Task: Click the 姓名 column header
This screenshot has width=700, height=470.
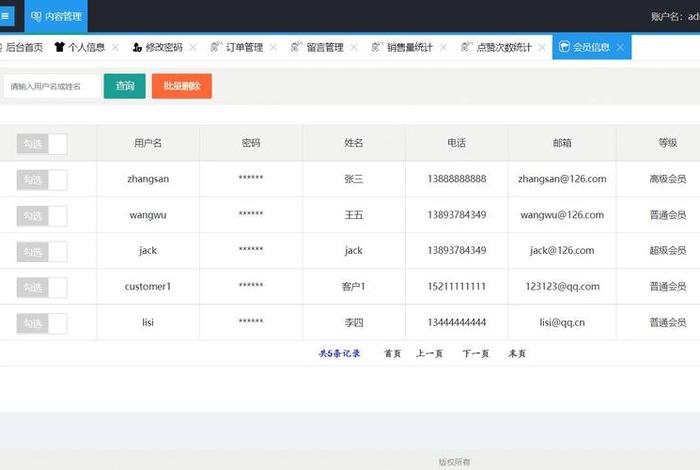Action: [354, 143]
